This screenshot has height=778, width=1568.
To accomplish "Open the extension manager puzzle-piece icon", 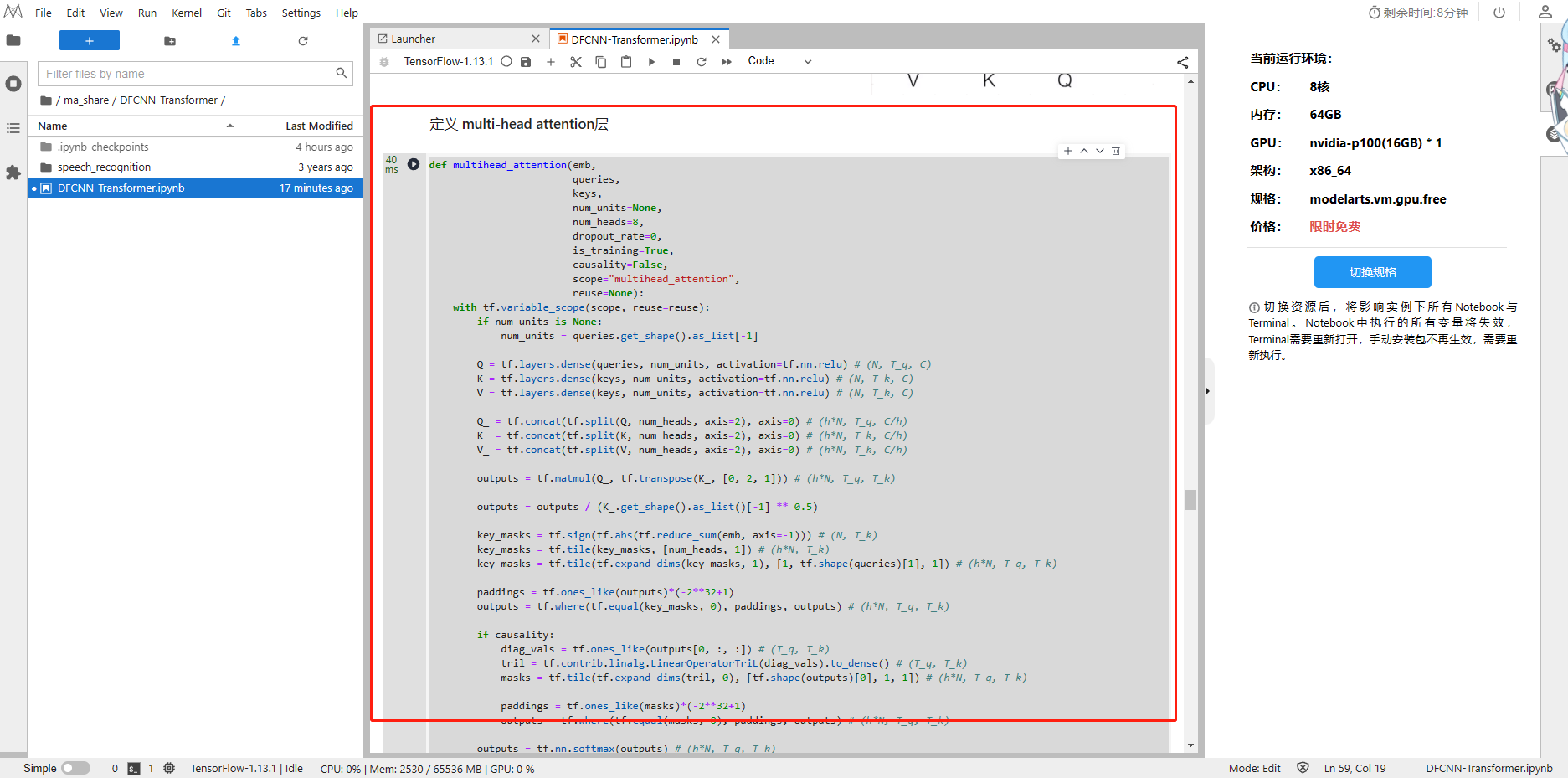I will pyautogui.click(x=13, y=173).
